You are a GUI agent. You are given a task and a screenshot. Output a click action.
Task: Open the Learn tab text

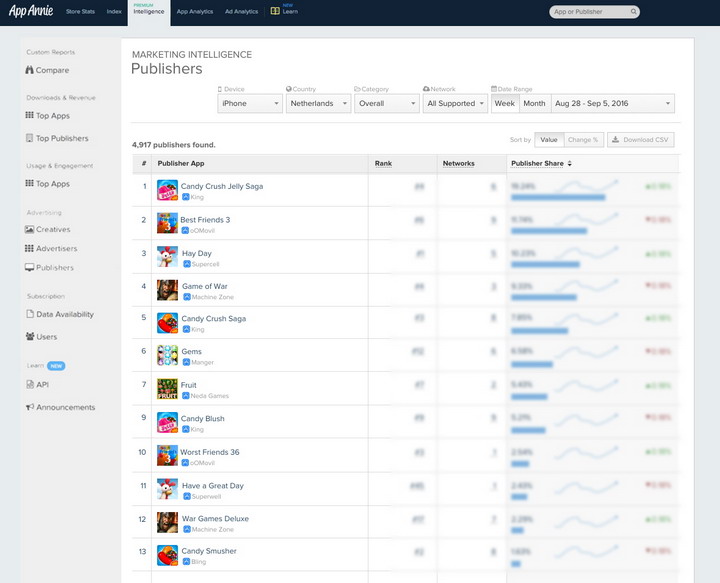290,11
